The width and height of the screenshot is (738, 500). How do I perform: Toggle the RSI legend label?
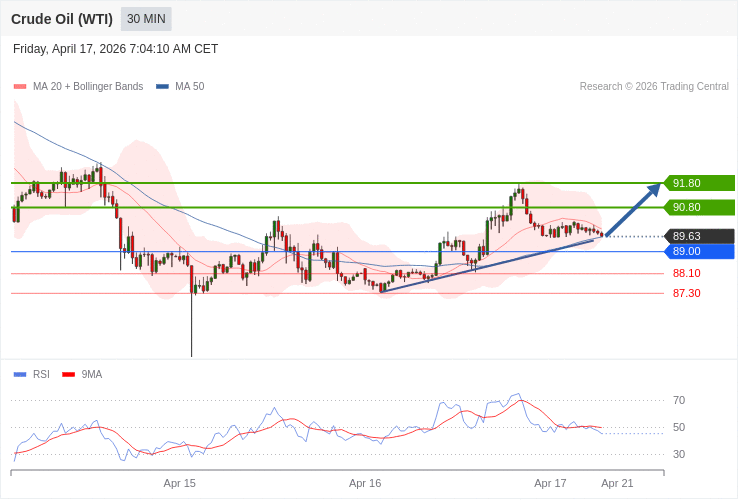tap(41, 375)
